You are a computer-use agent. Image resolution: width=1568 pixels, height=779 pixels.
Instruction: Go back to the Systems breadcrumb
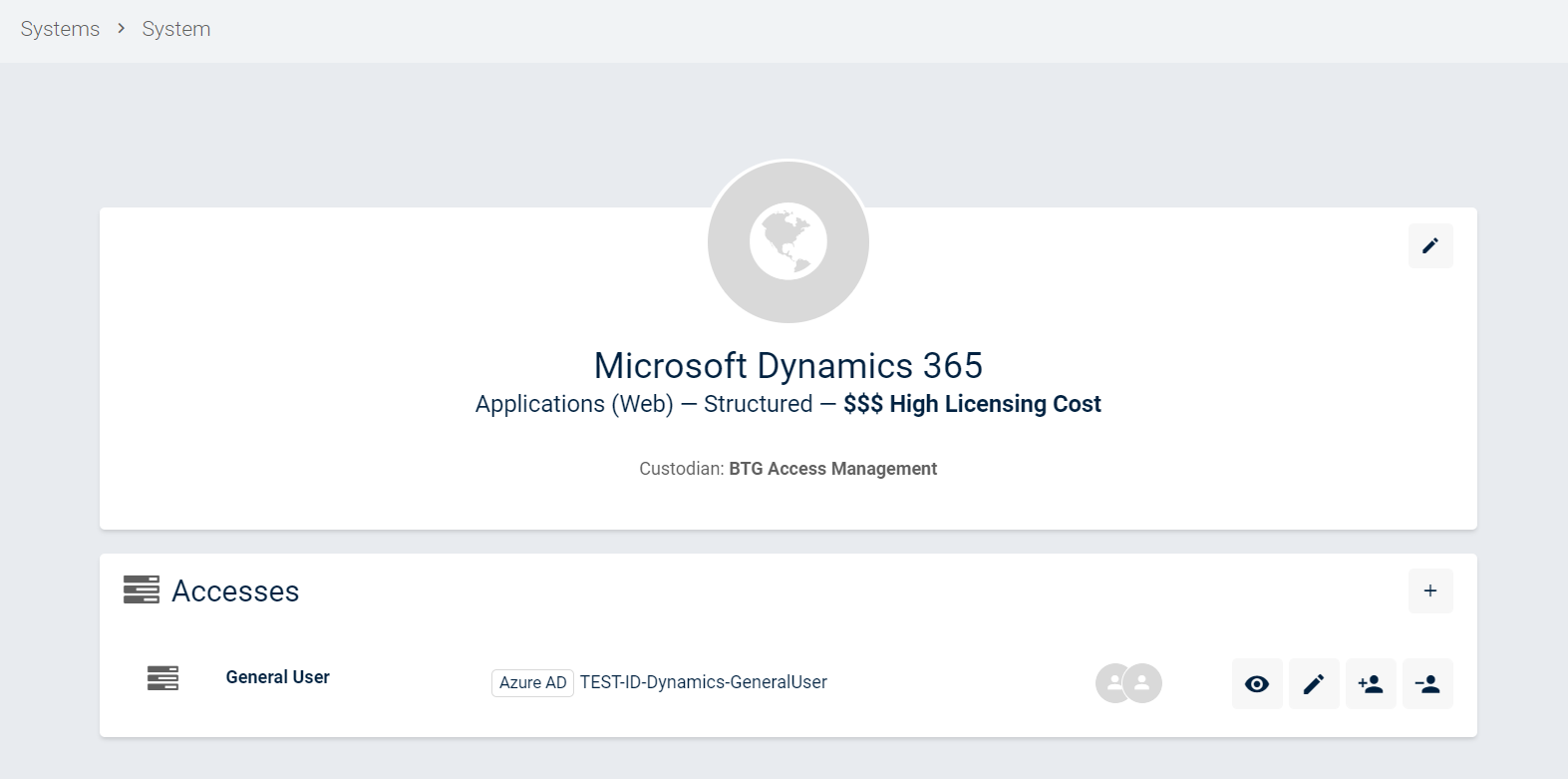(60, 29)
